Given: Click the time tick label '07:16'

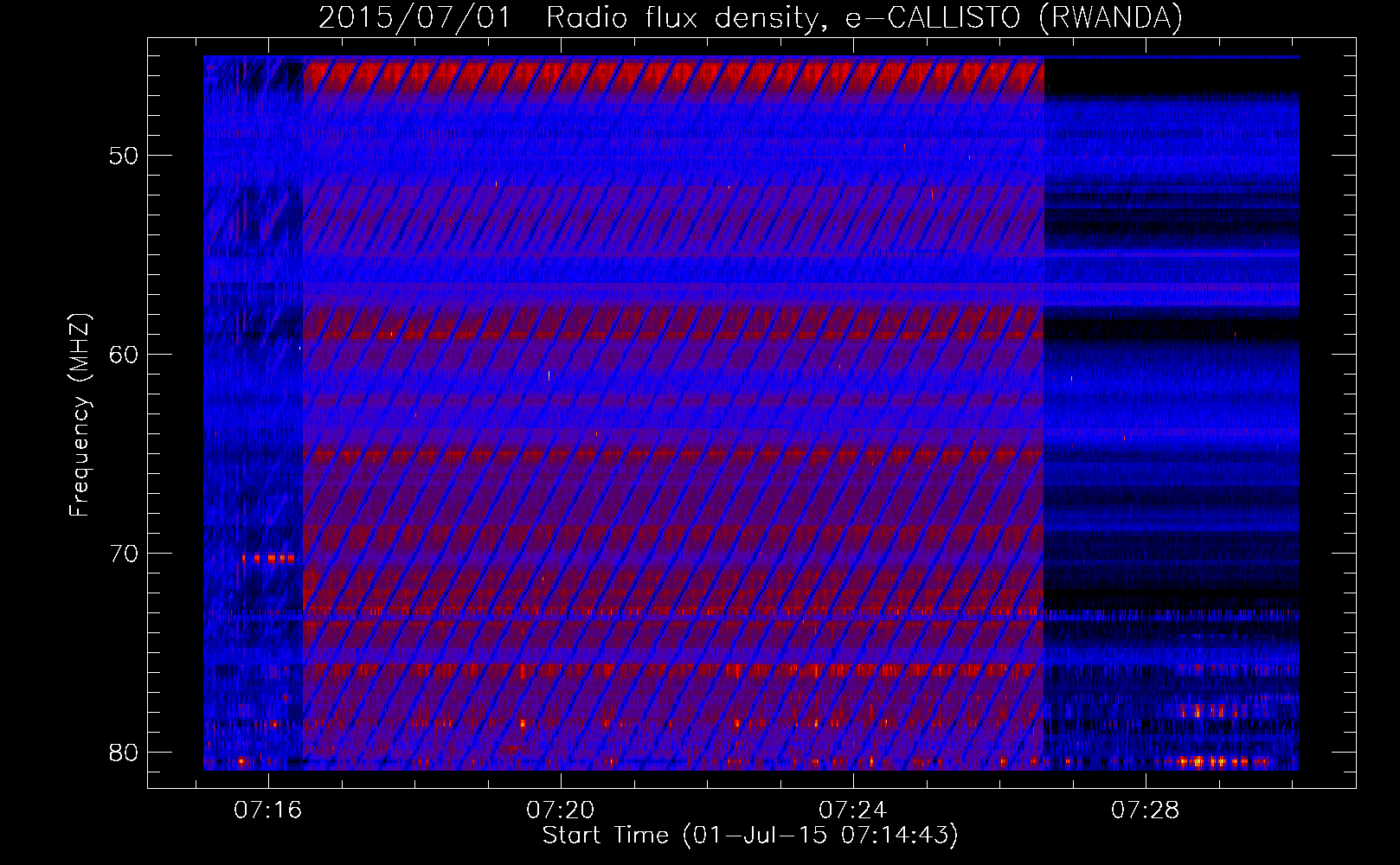Looking at the screenshot, I should click(x=268, y=811).
